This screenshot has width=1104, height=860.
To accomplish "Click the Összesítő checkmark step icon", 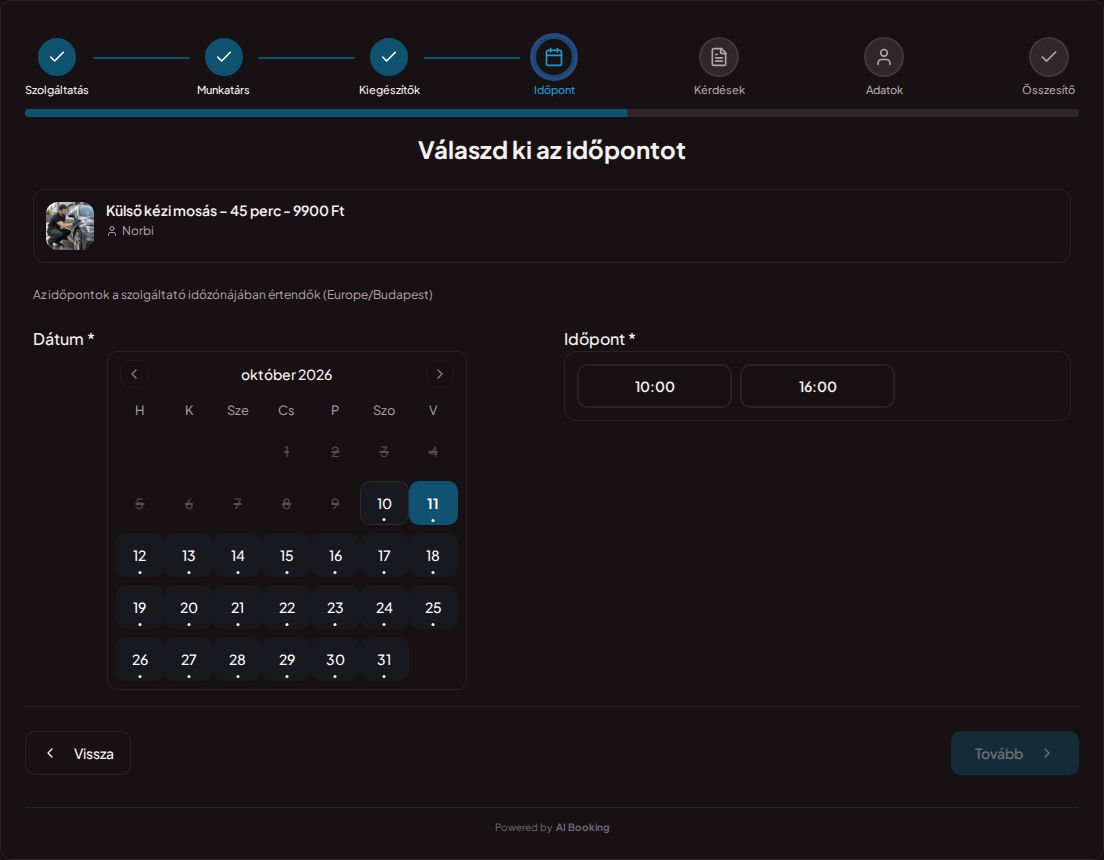I will 1048,57.
